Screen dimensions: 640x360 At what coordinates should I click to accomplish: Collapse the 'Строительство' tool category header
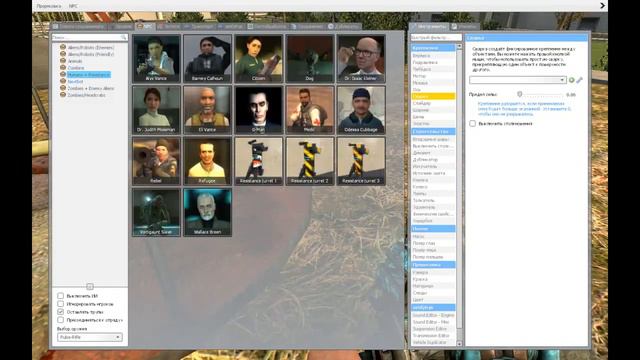(433, 131)
